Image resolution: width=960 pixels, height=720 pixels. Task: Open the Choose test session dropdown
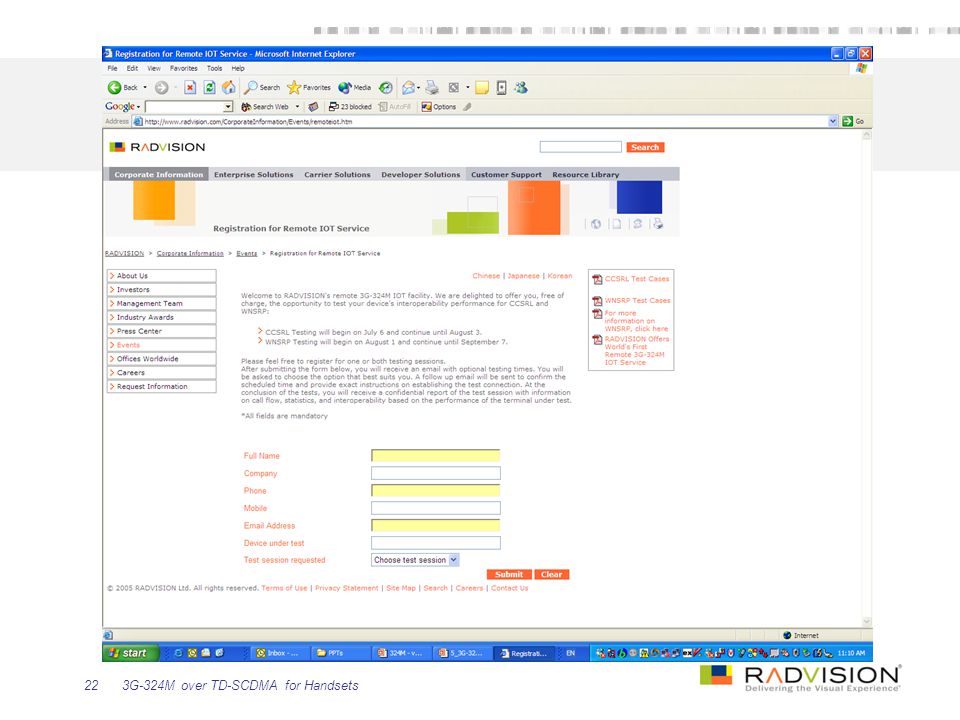coord(454,560)
